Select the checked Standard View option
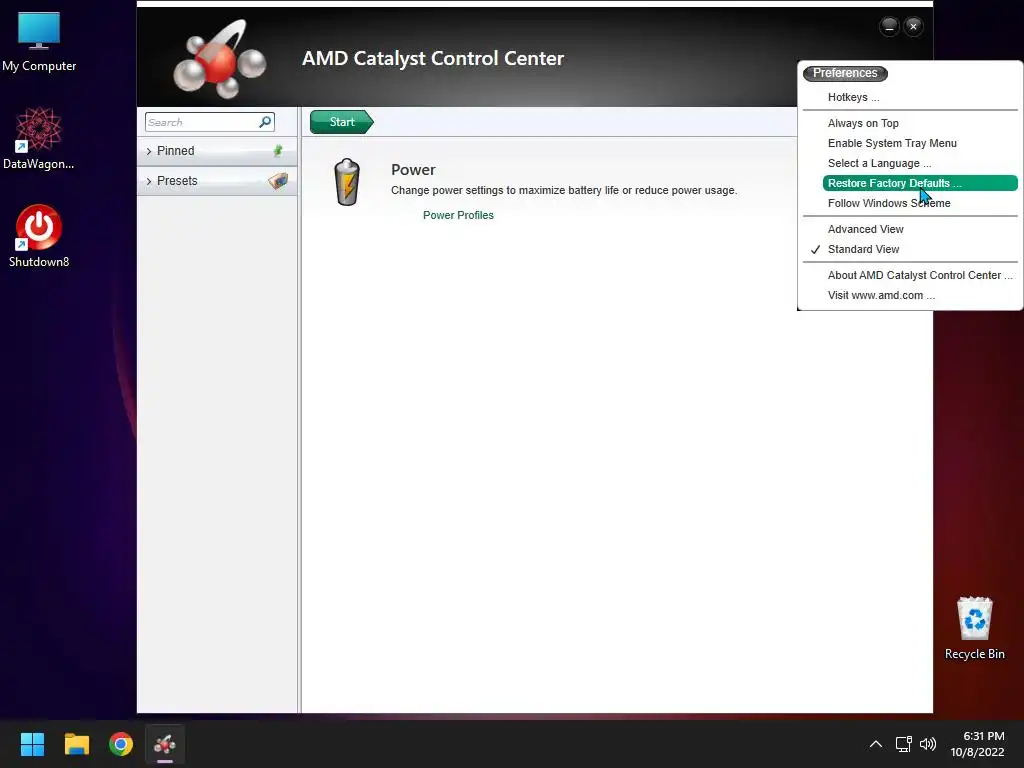Viewport: 1024px width, 768px height. tap(863, 249)
